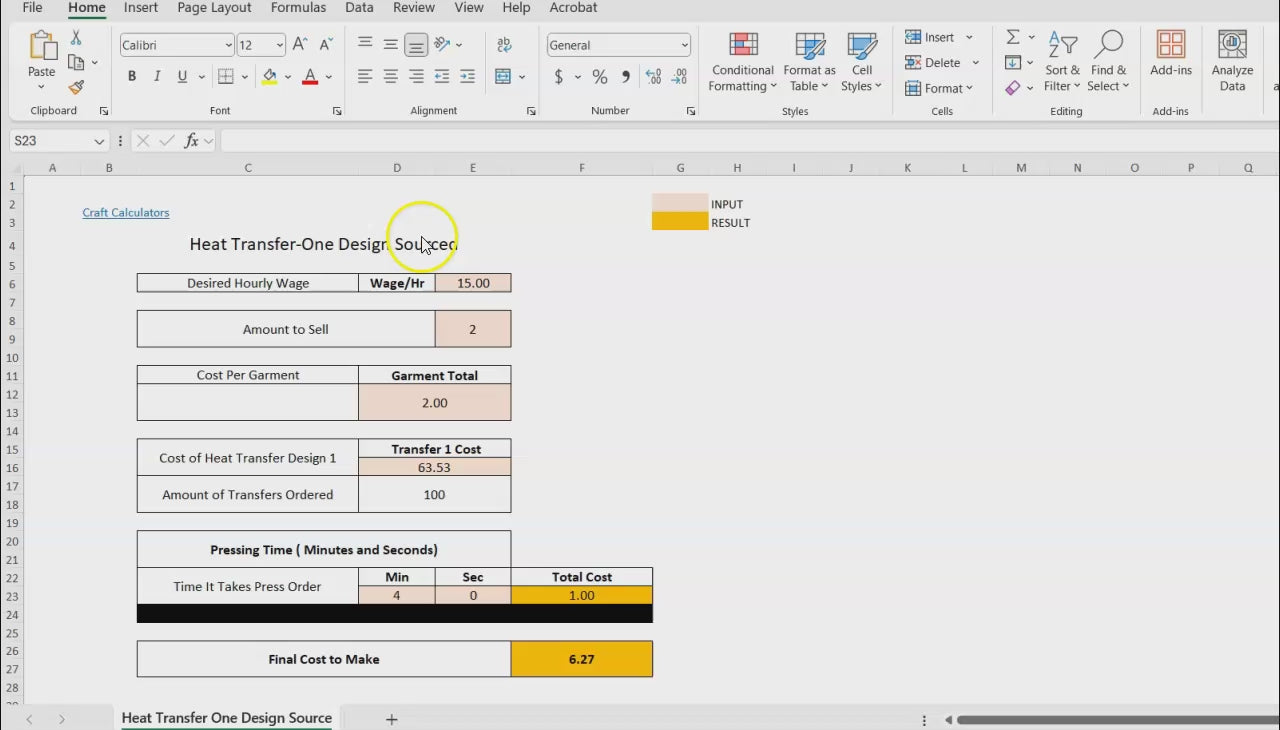Open the Page Layout tab

[x=214, y=8]
